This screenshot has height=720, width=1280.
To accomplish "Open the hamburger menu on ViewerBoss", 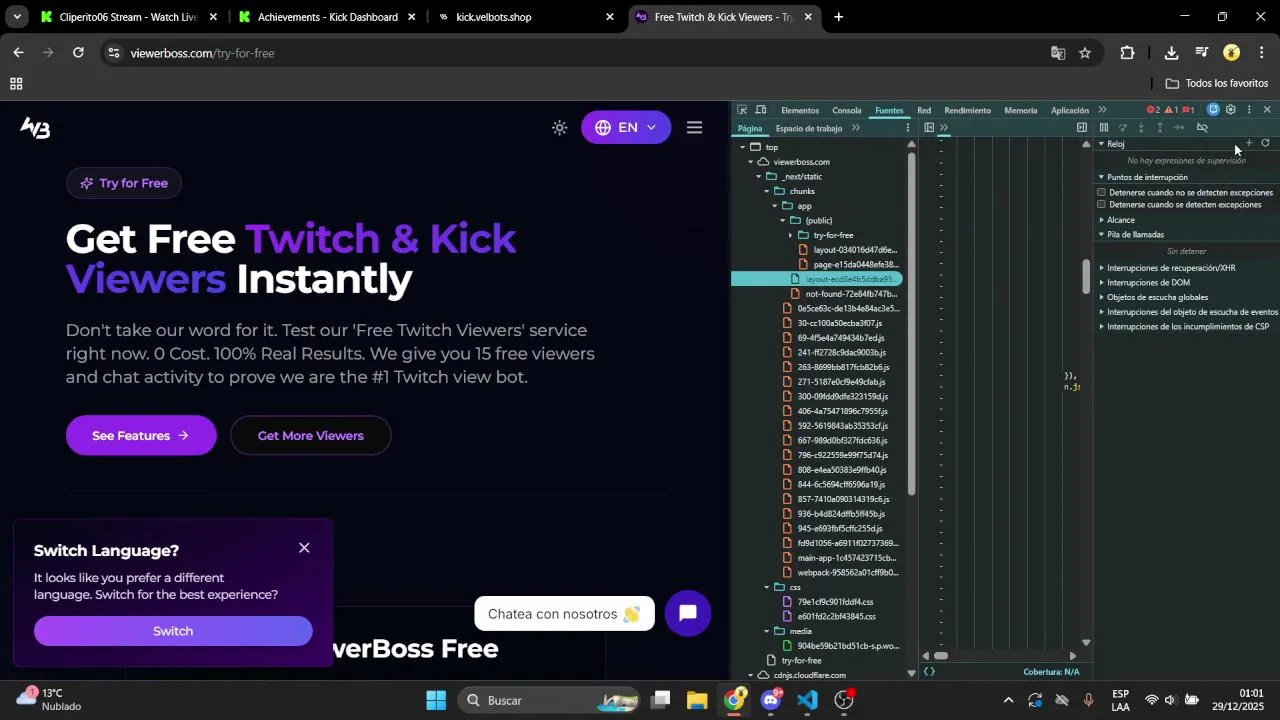I will click(x=694, y=128).
